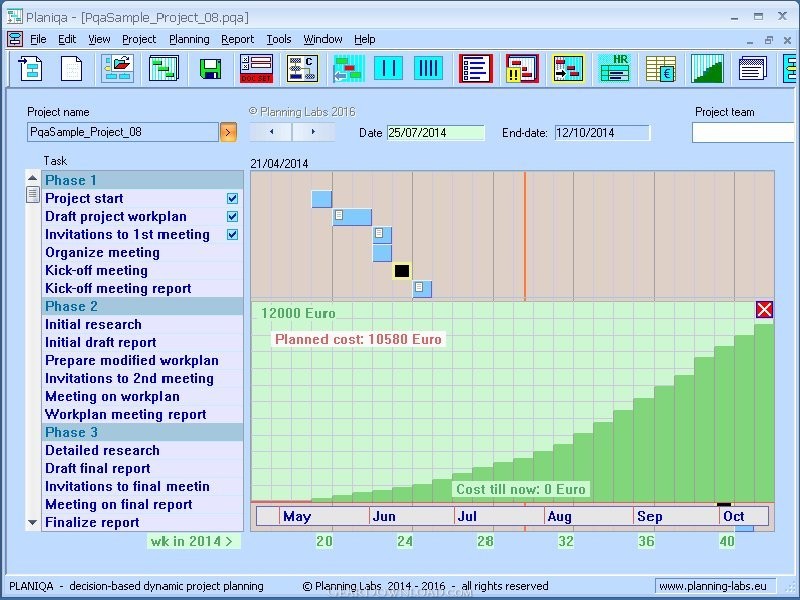Open the Planning menu
Image resolution: width=800 pixels, height=600 pixels.
coord(189,39)
